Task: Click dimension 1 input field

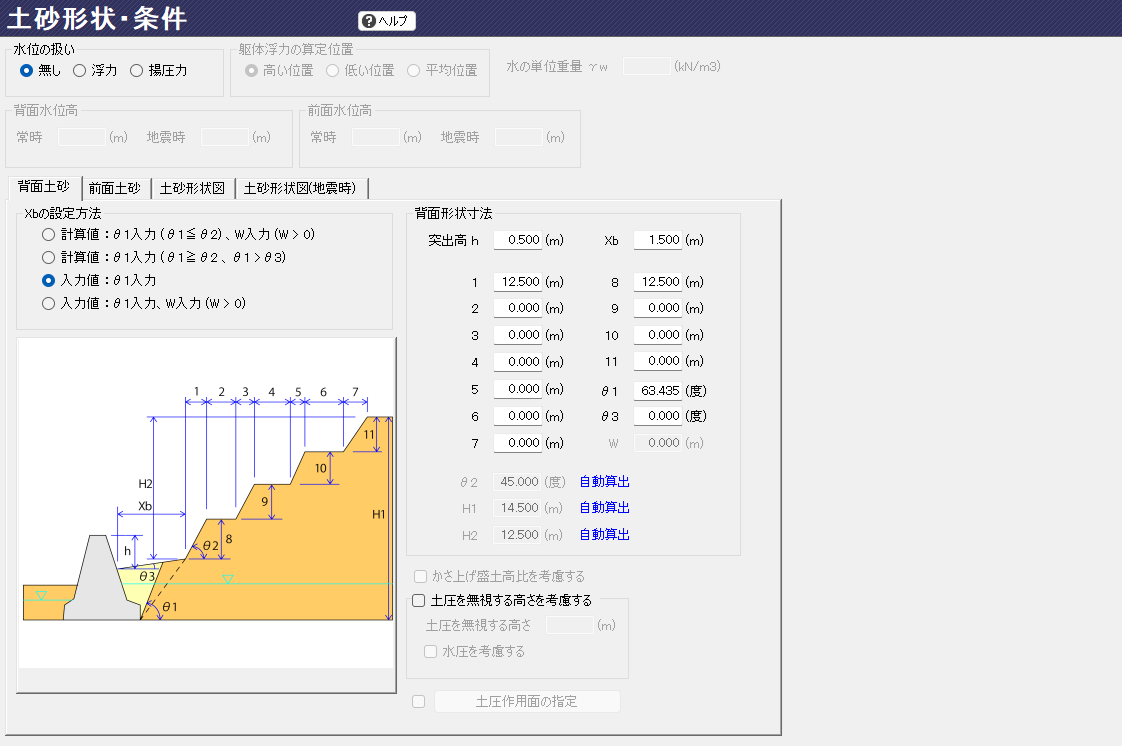Action: tap(517, 283)
